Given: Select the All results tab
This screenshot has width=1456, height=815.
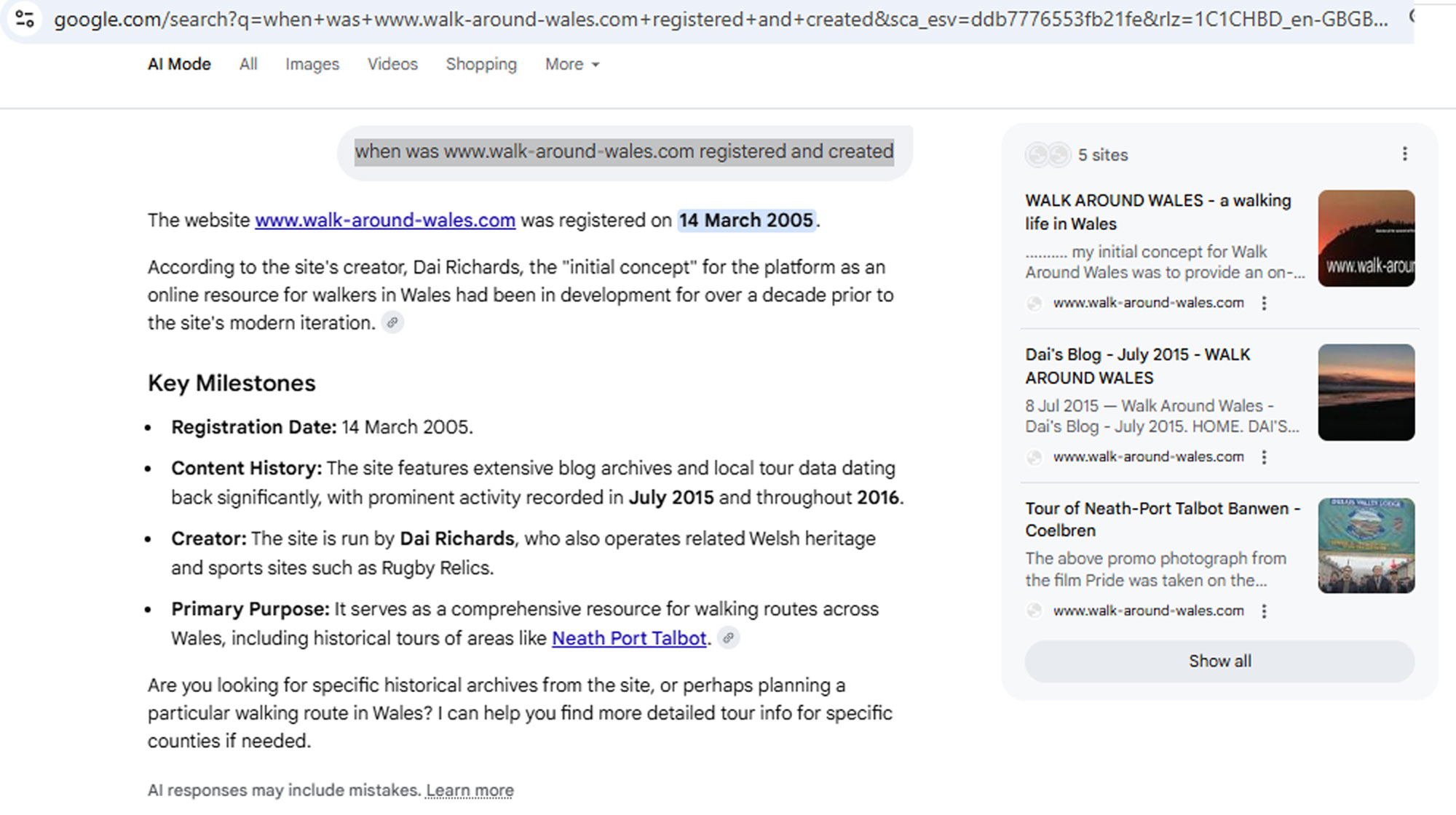Looking at the screenshot, I should (248, 65).
